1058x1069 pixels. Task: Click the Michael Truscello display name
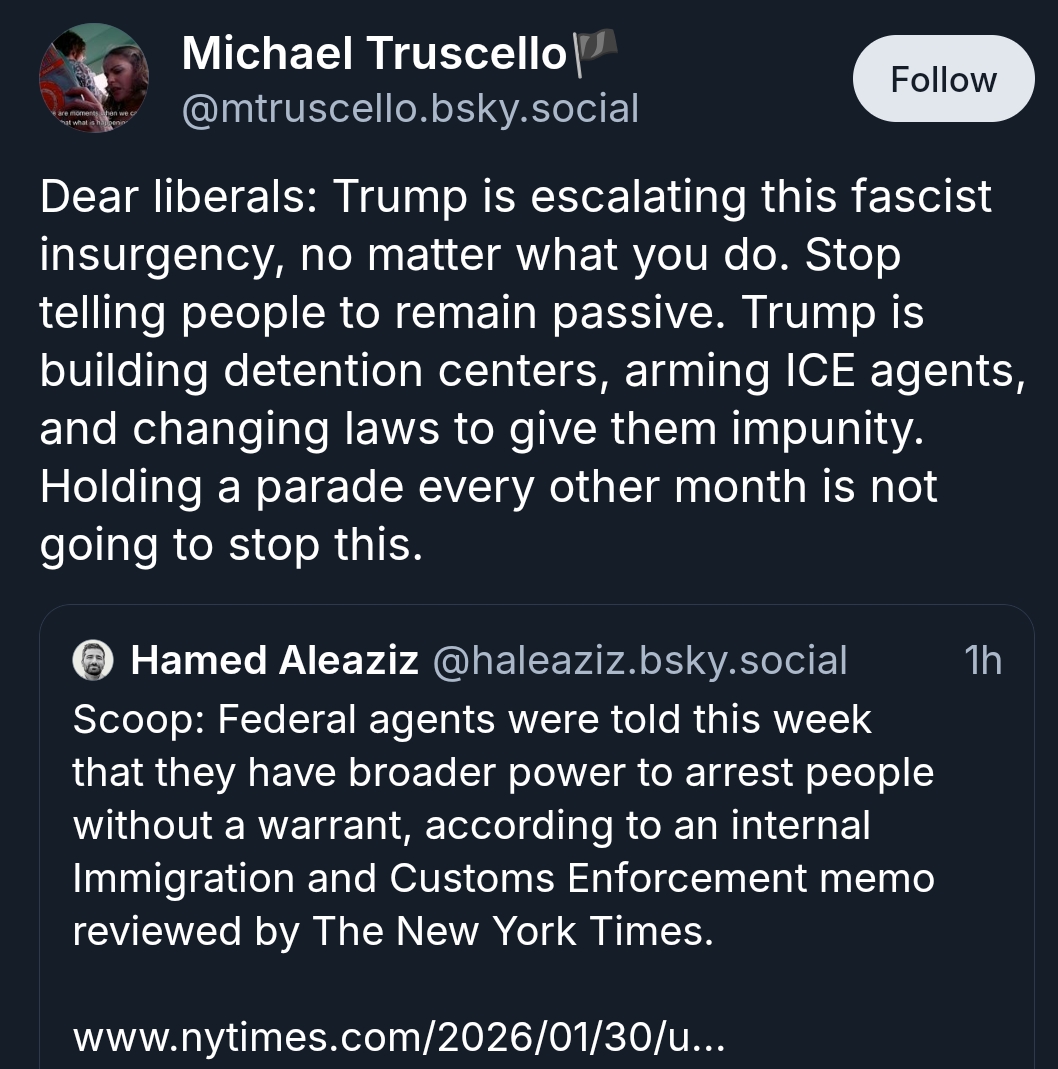[374, 53]
